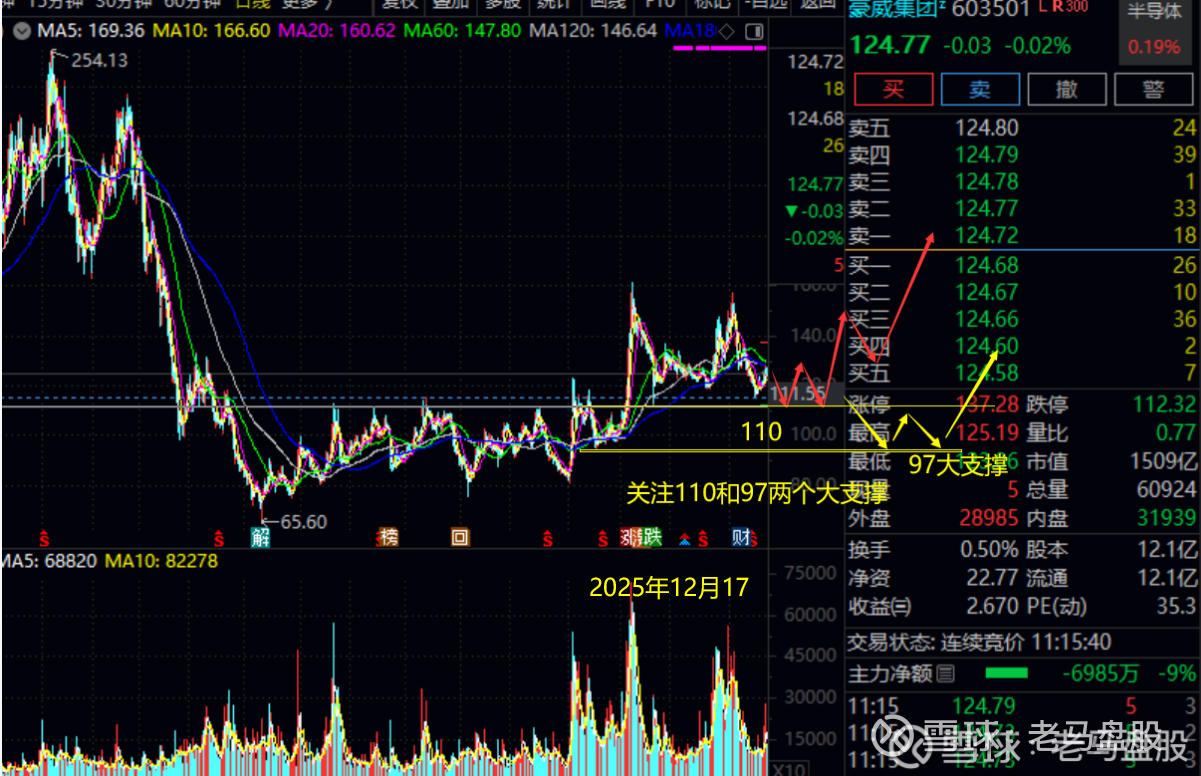
Task: Click the 内盘 31939 value
Action: (1166, 518)
